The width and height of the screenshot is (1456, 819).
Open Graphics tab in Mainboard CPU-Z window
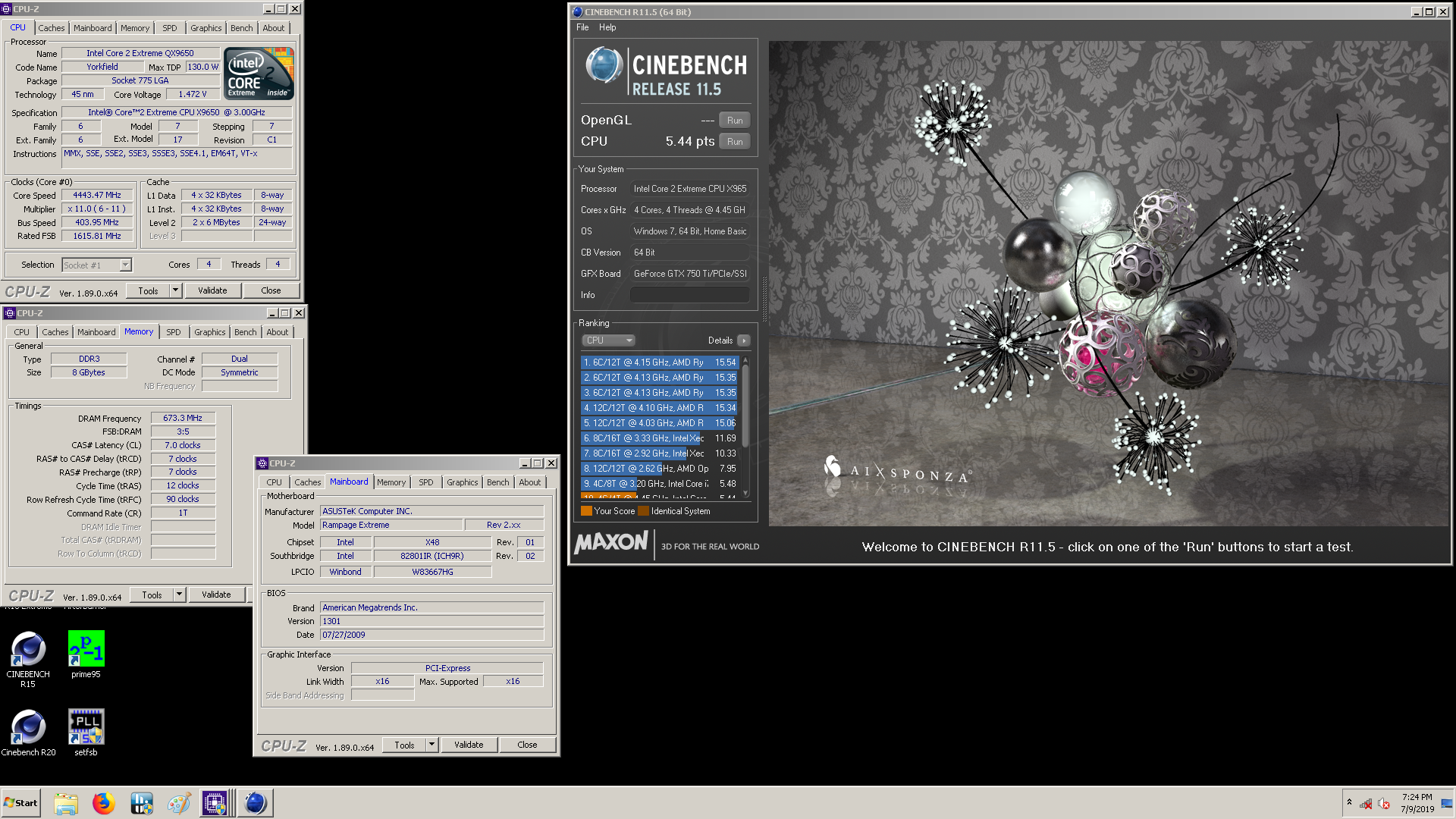[463, 482]
